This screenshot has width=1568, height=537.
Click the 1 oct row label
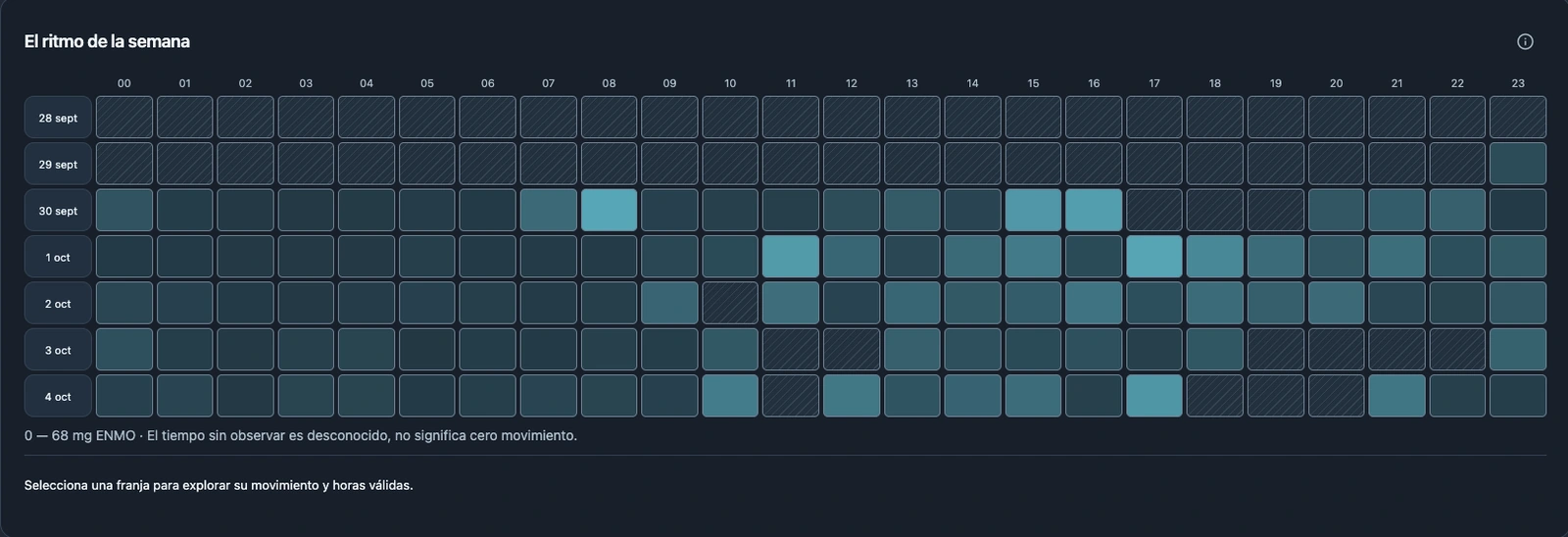point(58,257)
